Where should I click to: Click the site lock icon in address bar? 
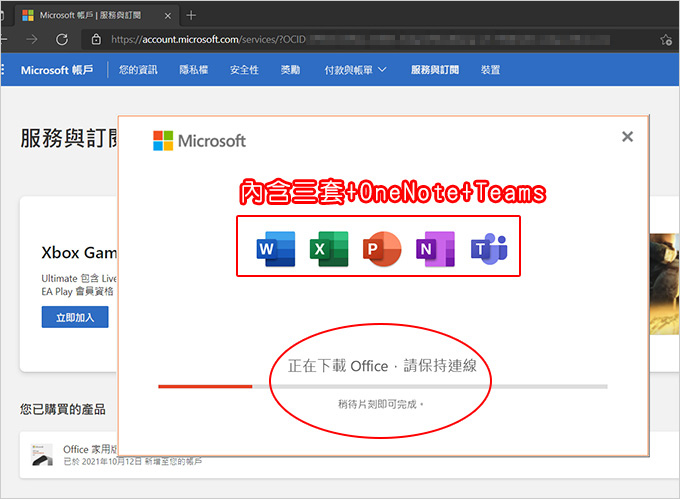[96, 39]
